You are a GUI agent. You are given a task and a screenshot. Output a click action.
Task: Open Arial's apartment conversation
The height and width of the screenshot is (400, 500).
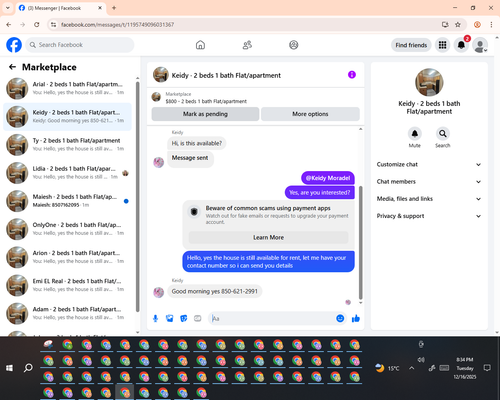(x=67, y=89)
